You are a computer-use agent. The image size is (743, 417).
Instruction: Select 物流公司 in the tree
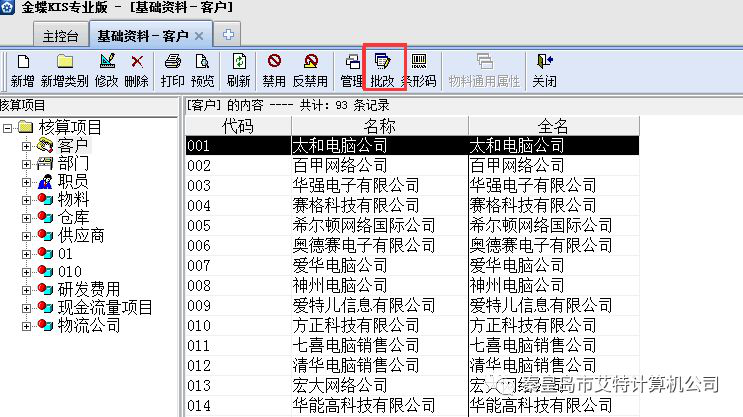[x=89, y=326]
